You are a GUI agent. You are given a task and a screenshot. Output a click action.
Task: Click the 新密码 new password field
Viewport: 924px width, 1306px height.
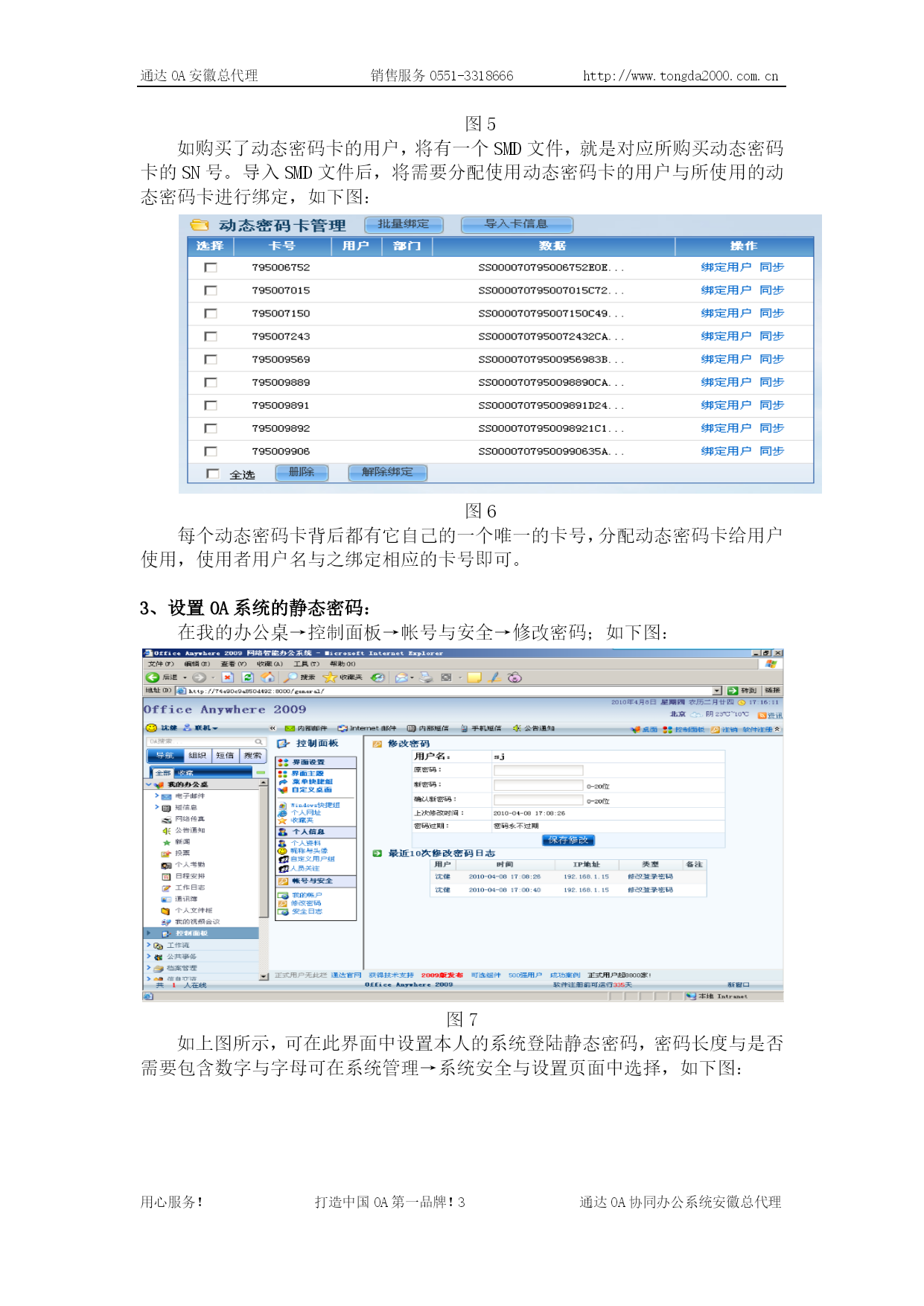tap(538, 785)
